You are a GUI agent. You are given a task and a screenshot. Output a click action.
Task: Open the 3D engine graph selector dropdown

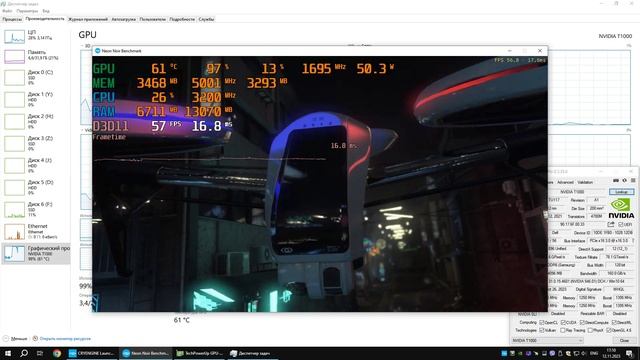tap(86, 46)
